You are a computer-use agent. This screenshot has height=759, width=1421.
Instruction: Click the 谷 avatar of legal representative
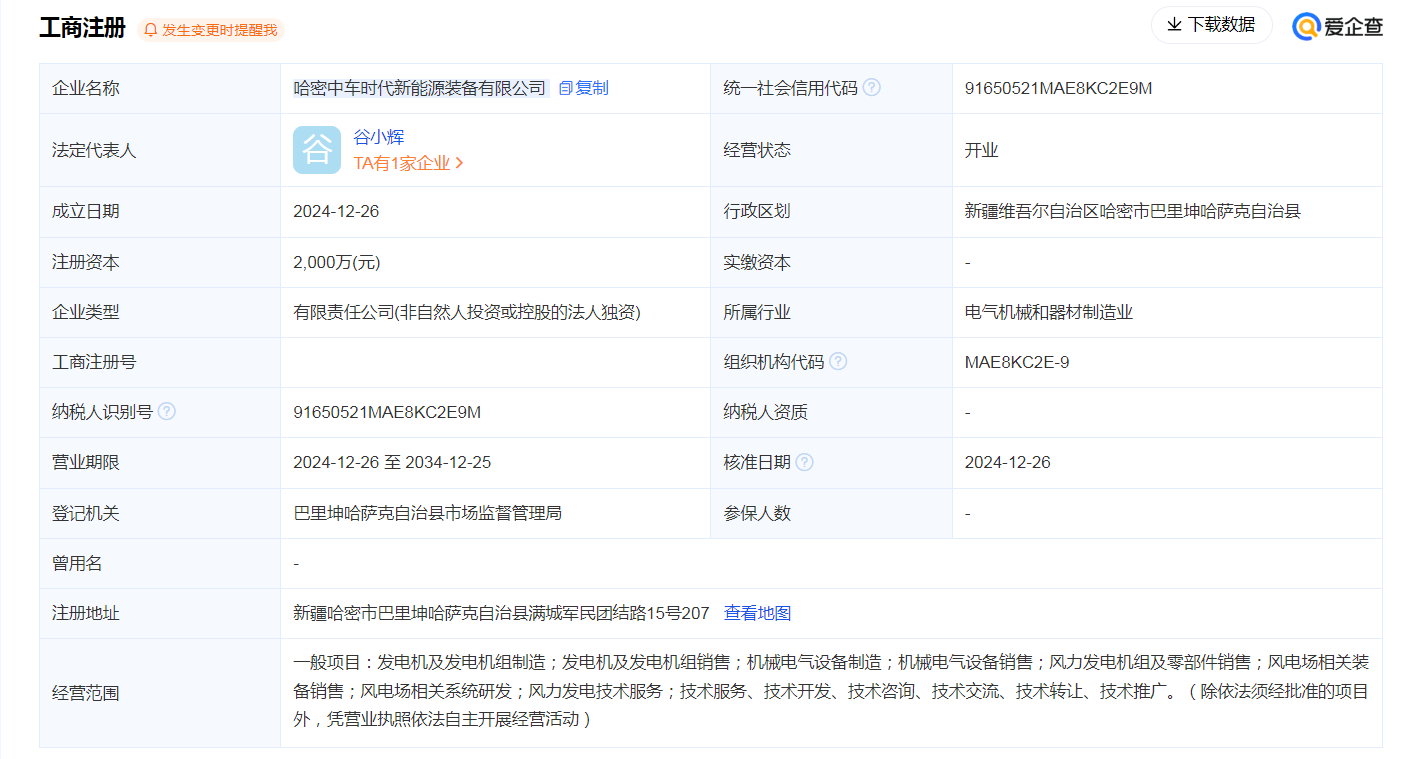tap(317, 150)
